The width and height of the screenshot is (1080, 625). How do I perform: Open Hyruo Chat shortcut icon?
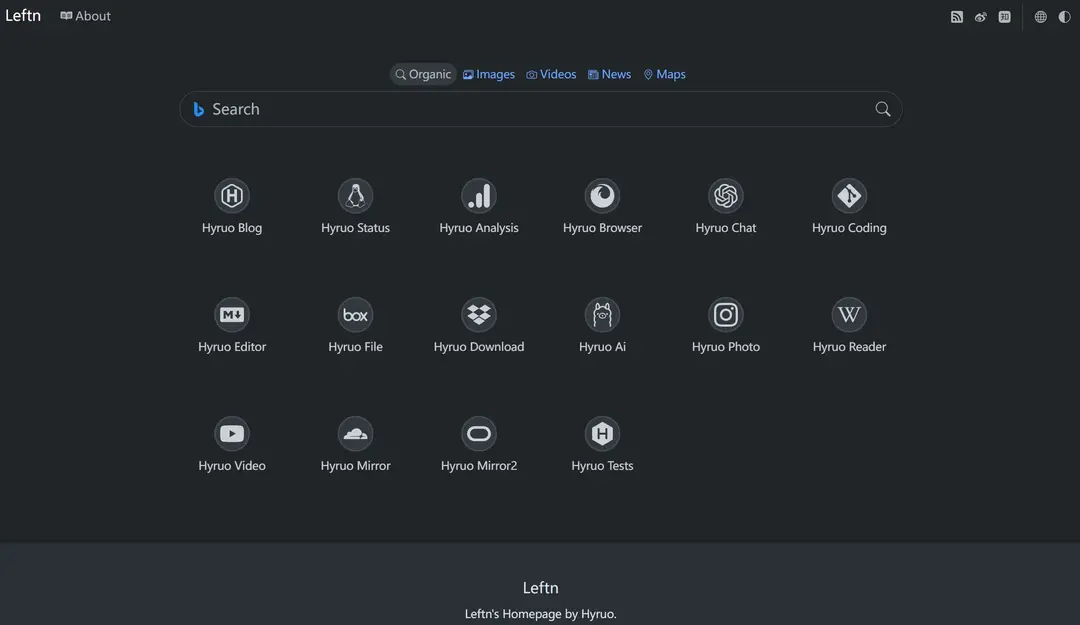pos(726,196)
